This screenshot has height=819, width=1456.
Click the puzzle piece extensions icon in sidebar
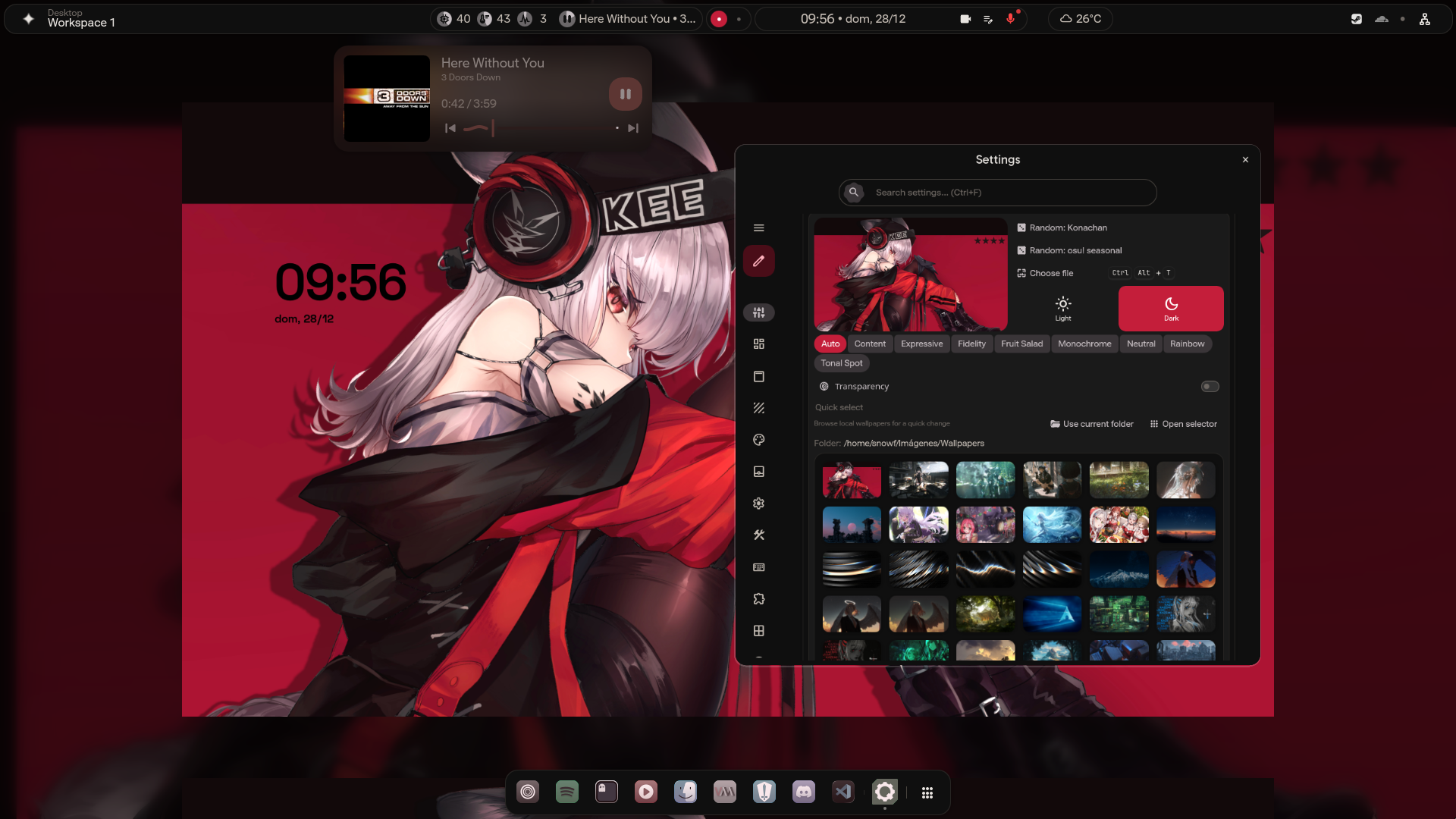(x=759, y=598)
